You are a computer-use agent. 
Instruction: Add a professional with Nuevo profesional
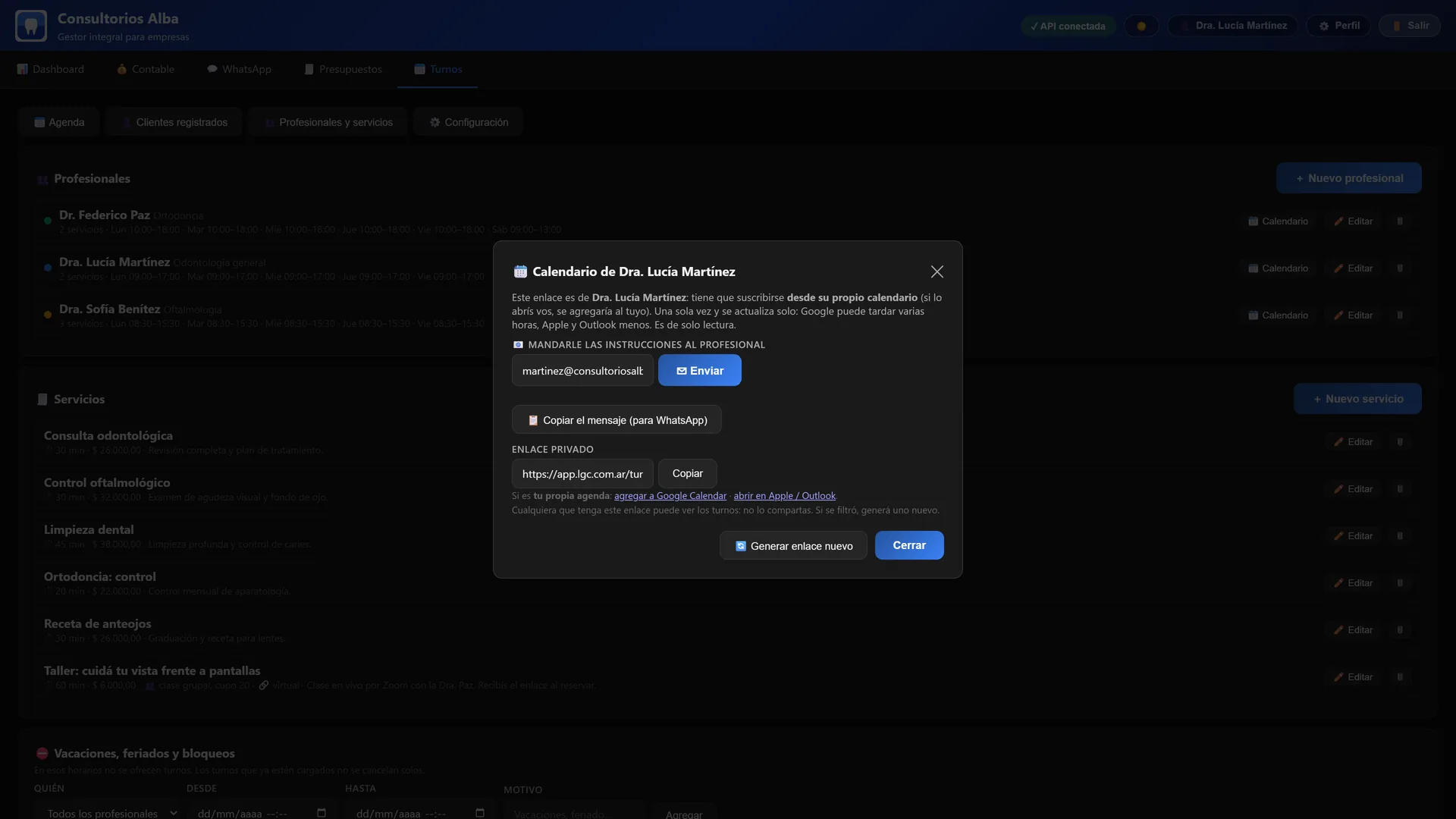pyautogui.click(x=1348, y=178)
